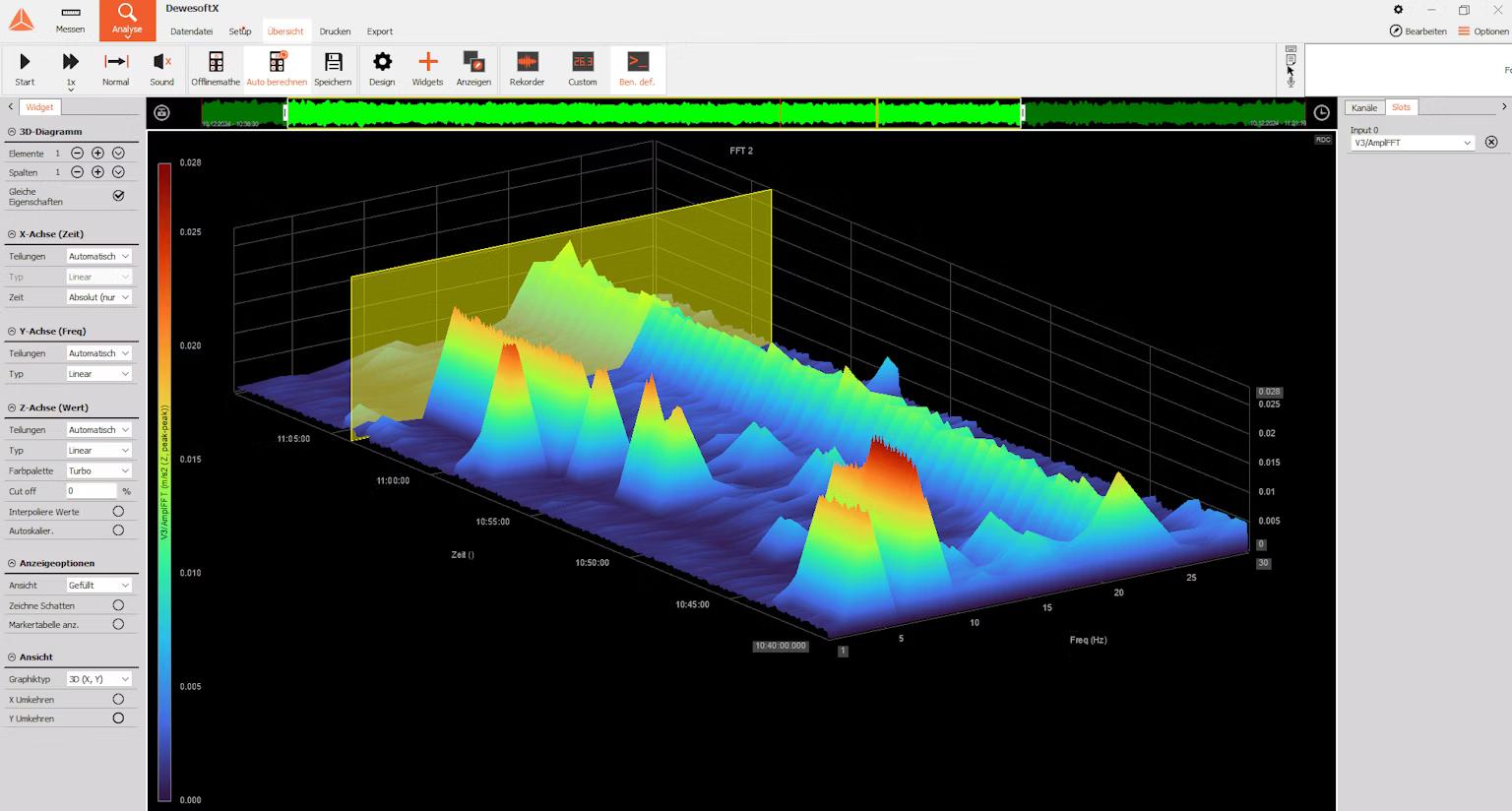
Task: Toggle Auto berechnen
Action: tap(277, 66)
